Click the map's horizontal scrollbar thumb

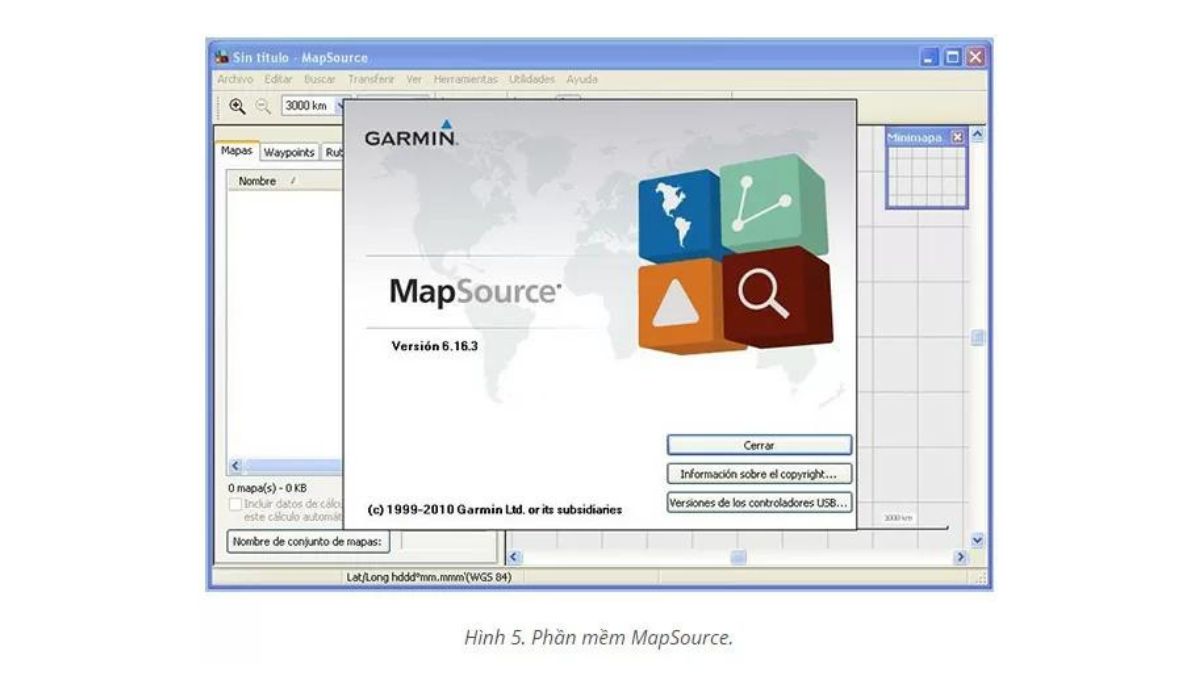pos(738,557)
